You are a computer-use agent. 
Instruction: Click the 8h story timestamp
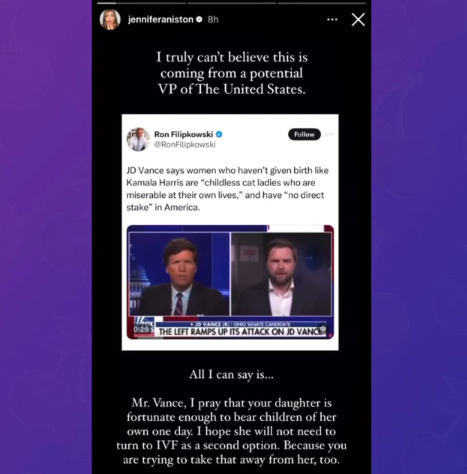click(213, 20)
